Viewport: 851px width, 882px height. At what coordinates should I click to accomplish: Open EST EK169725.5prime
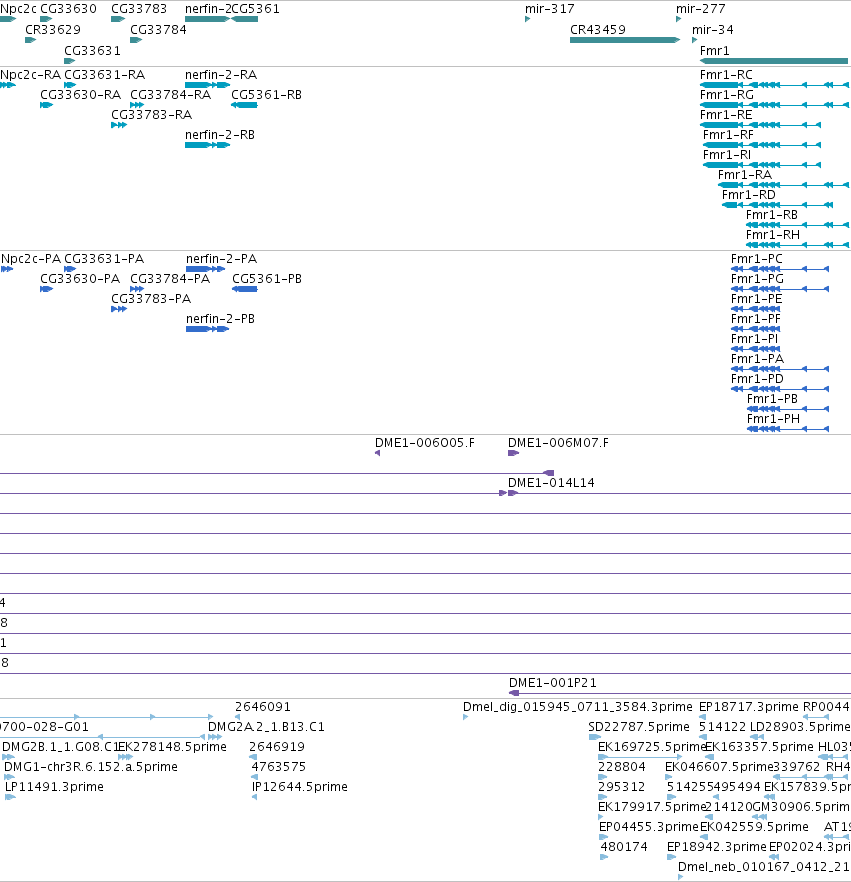point(651,746)
